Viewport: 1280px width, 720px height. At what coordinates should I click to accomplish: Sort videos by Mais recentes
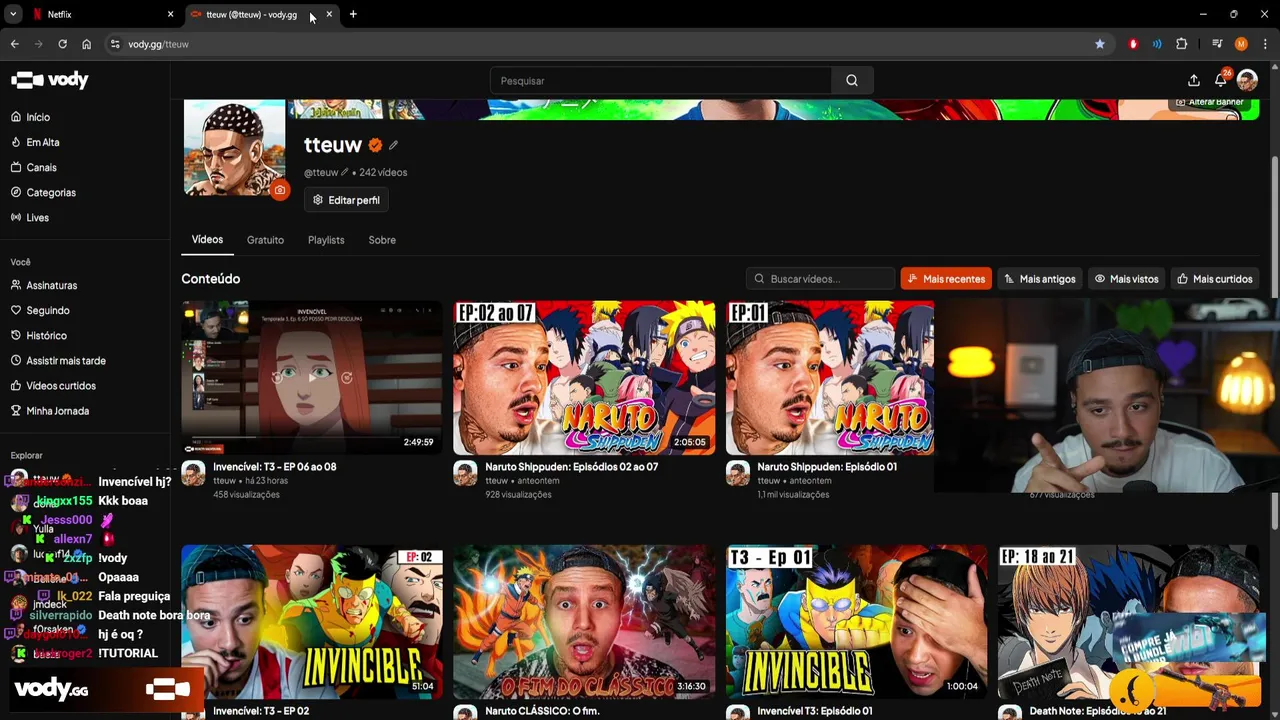[x=946, y=279]
